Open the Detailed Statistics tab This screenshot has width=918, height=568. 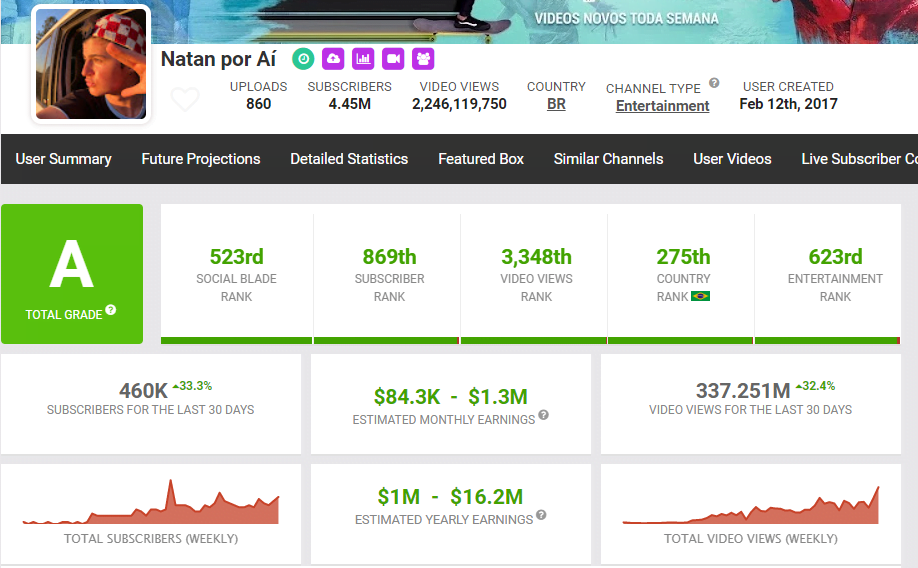[349, 159]
